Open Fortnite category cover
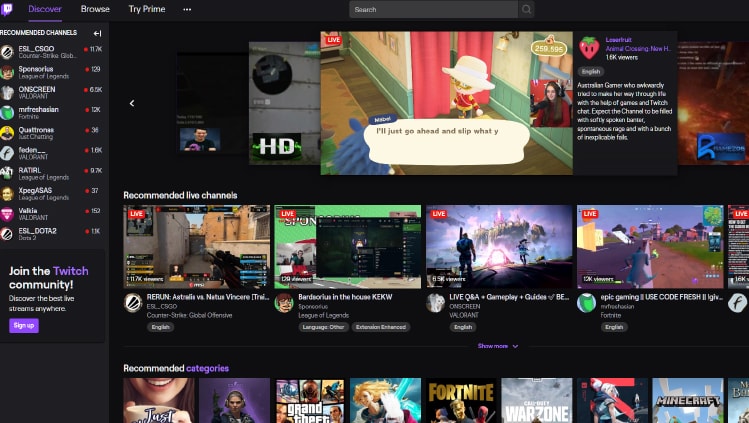749x423 pixels. click(x=461, y=401)
